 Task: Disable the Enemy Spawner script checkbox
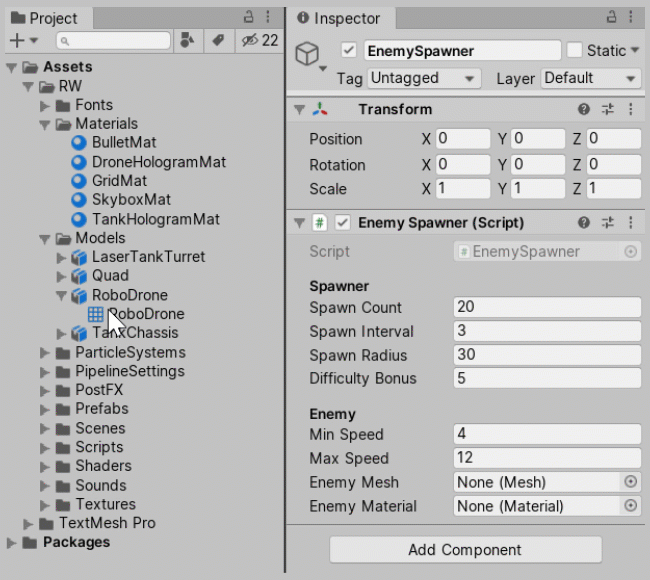click(342, 223)
